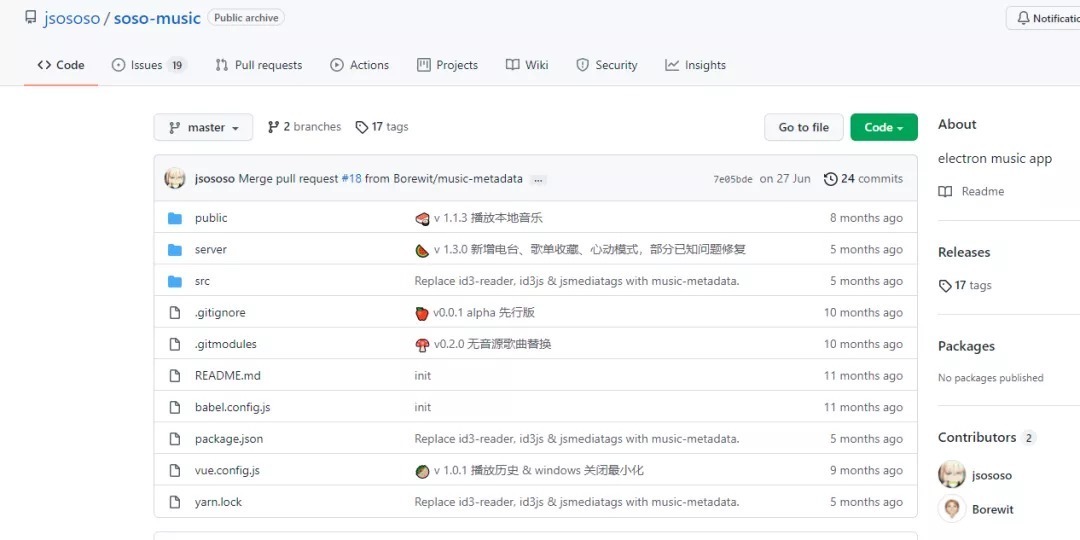This screenshot has height=540, width=1080.
Task: Expand commit message ellipsis button
Action: [539, 180]
